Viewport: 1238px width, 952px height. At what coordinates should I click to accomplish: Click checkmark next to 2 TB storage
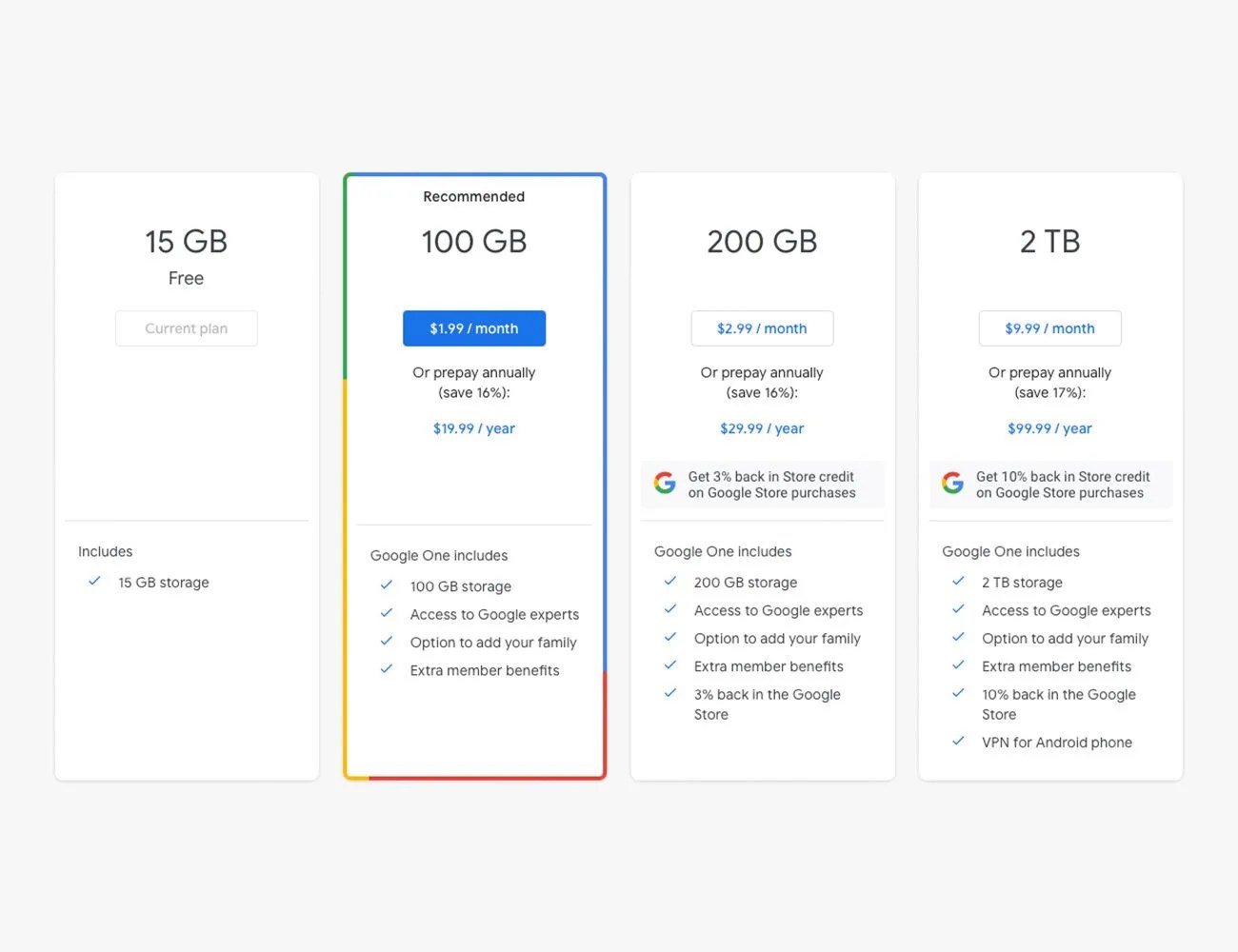pos(958,581)
